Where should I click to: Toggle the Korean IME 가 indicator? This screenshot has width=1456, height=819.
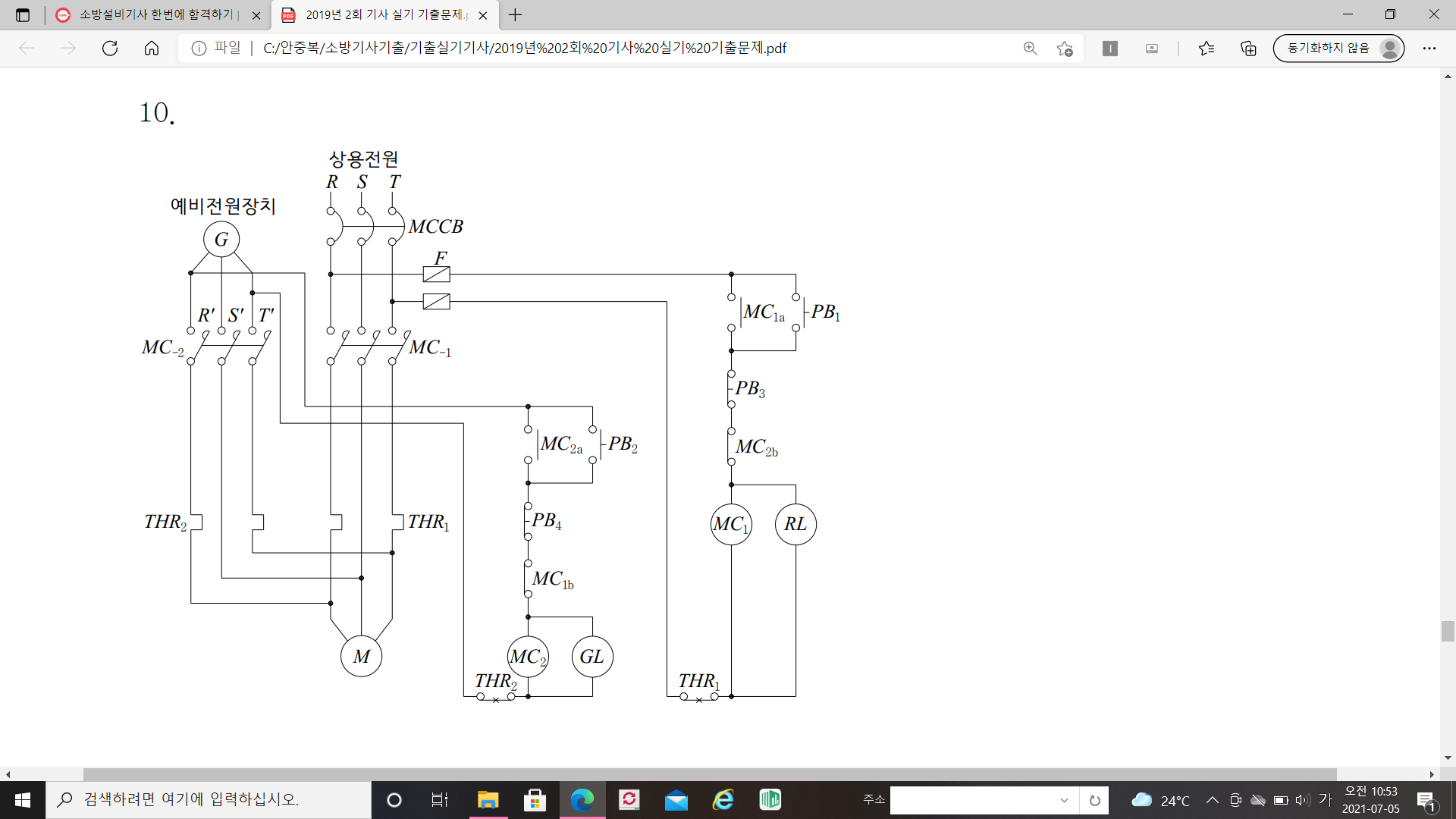pyautogui.click(x=1325, y=799)
